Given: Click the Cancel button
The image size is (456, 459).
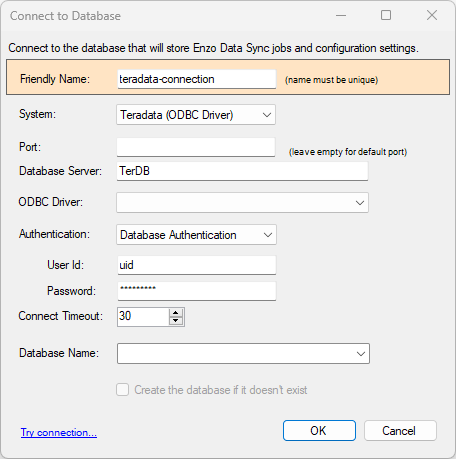Looking at the screenshot, I should (x=400, y=431).
